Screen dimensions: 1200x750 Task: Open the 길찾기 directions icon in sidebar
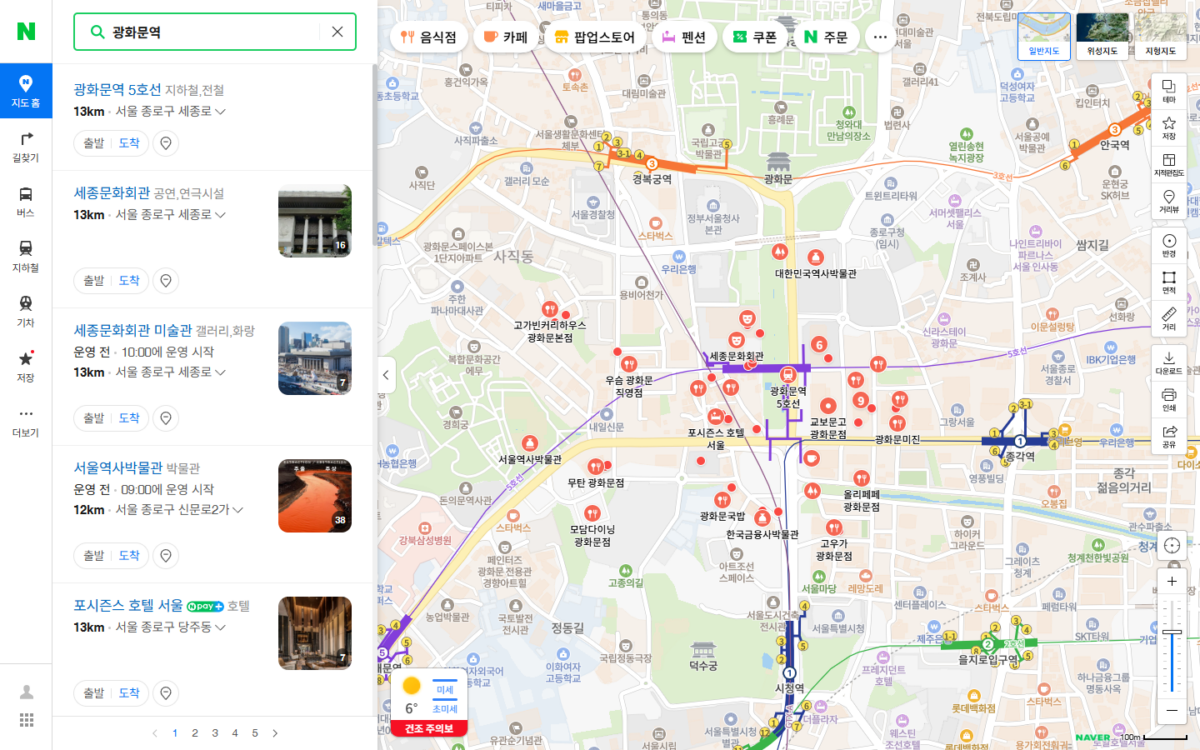click(x=26, y=146)
